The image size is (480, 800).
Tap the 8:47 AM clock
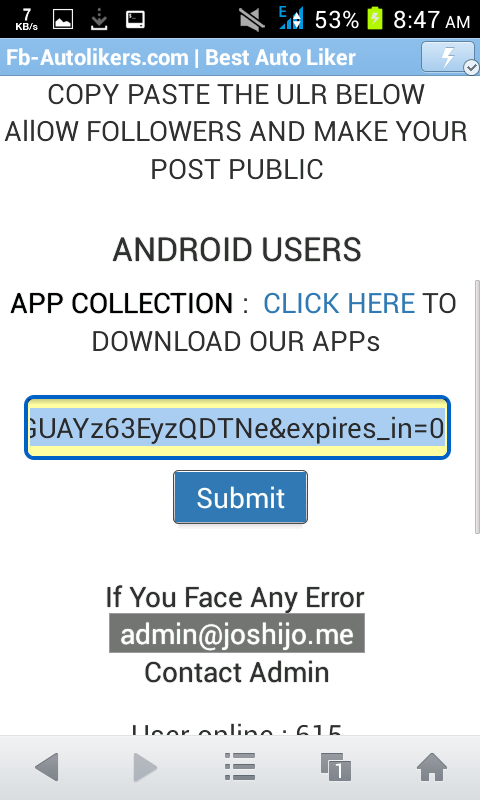(x=432, y=20)
